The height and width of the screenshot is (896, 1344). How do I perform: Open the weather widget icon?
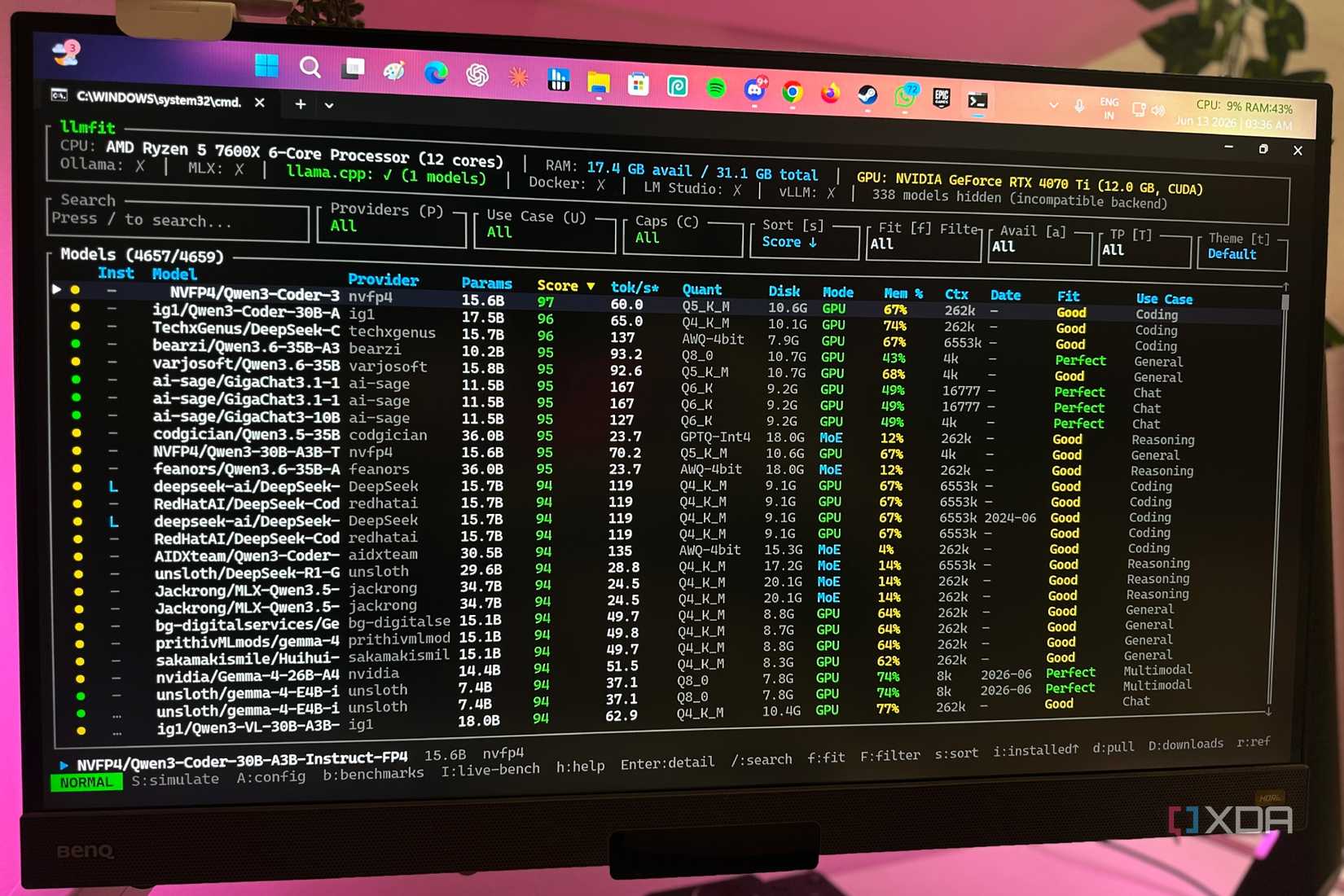[65, 54]
